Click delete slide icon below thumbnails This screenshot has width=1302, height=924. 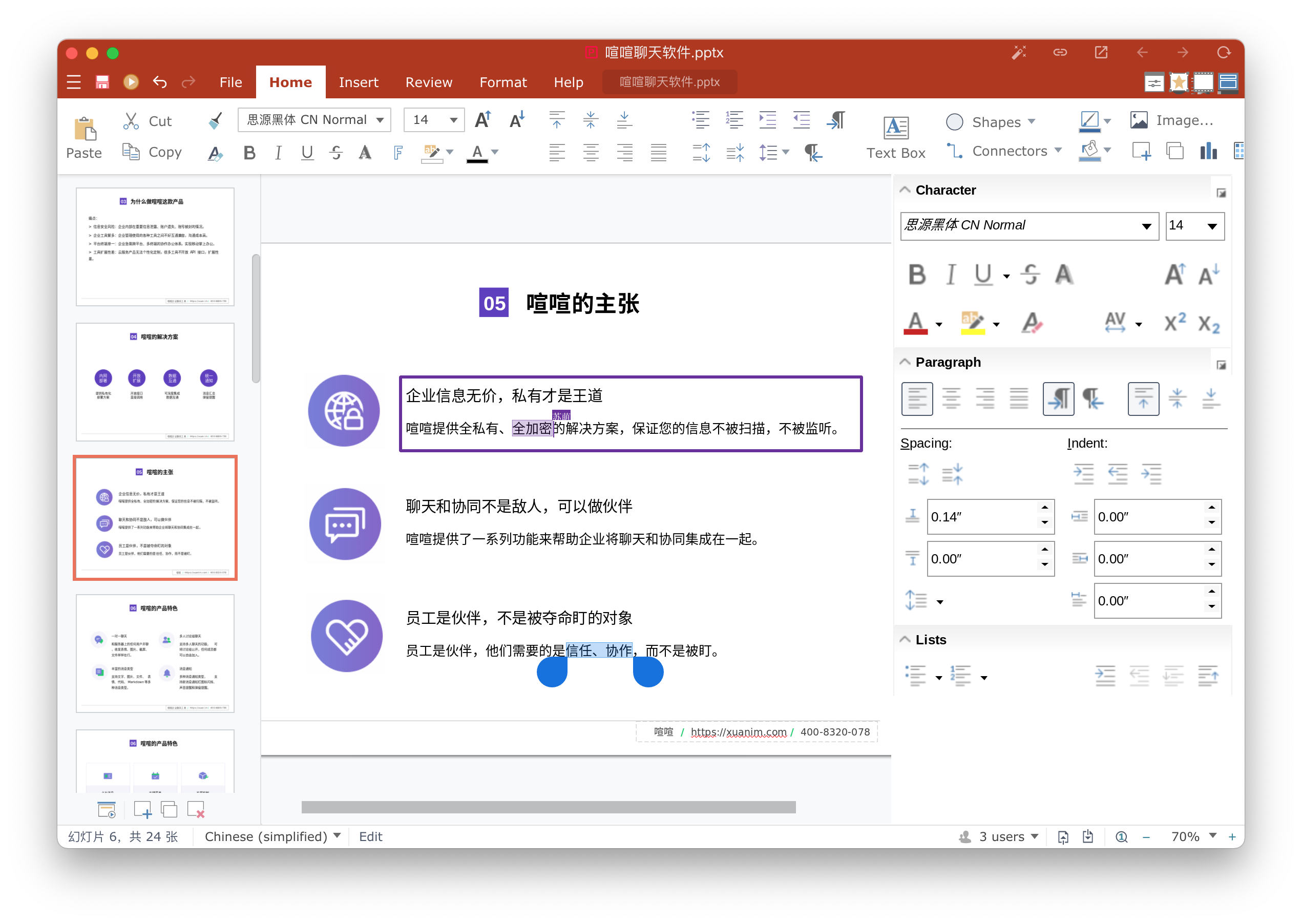pos(196,809)
